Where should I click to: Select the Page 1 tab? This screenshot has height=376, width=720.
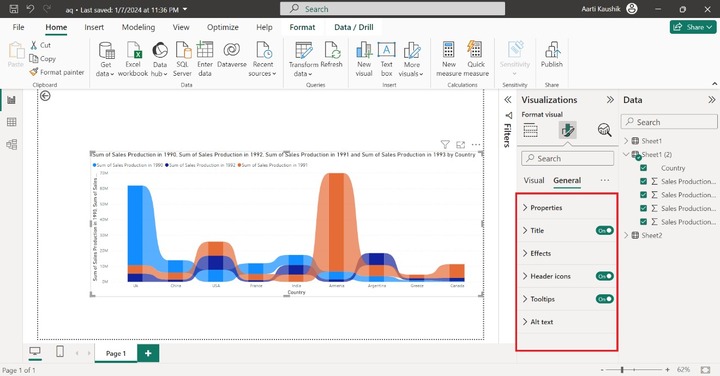pos(116,353)
